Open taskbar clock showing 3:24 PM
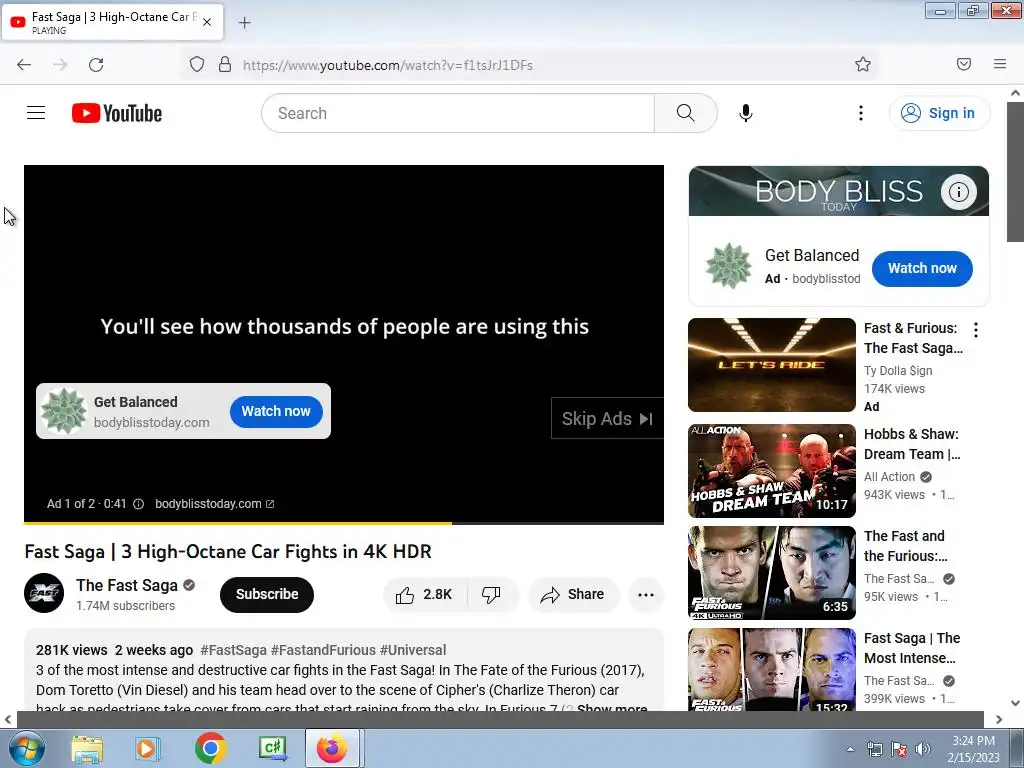1024x768 pixels. click(x=973, y=749)
